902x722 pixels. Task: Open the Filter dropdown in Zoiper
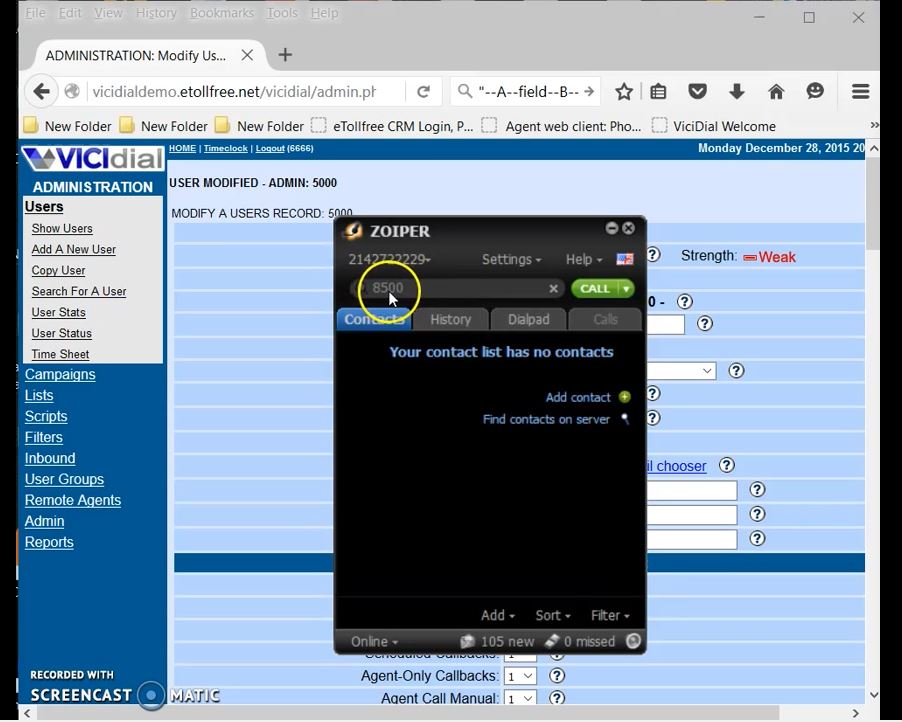point(610,616)
